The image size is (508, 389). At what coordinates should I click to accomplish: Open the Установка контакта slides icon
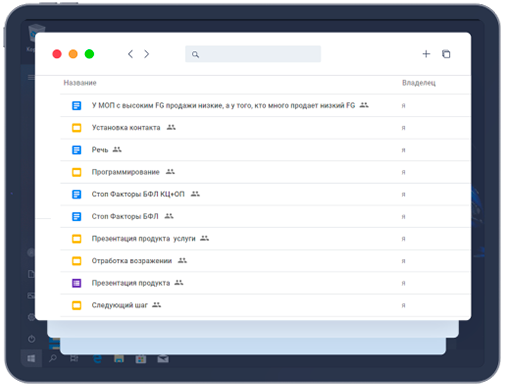tap(77, 128)
